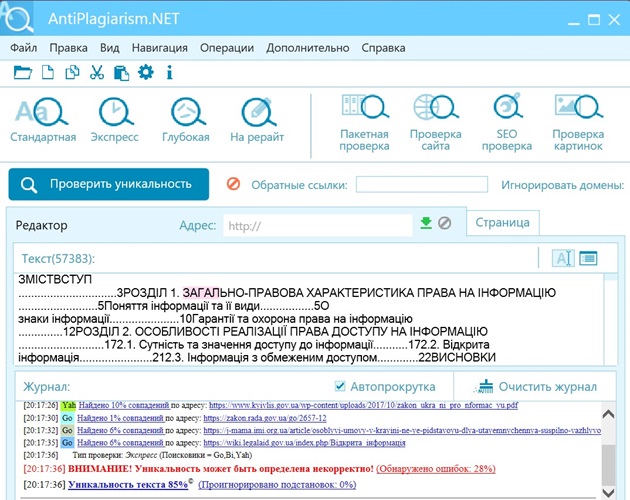Click the red prohibited icon near Обратные ссылки

click(233, 184)
